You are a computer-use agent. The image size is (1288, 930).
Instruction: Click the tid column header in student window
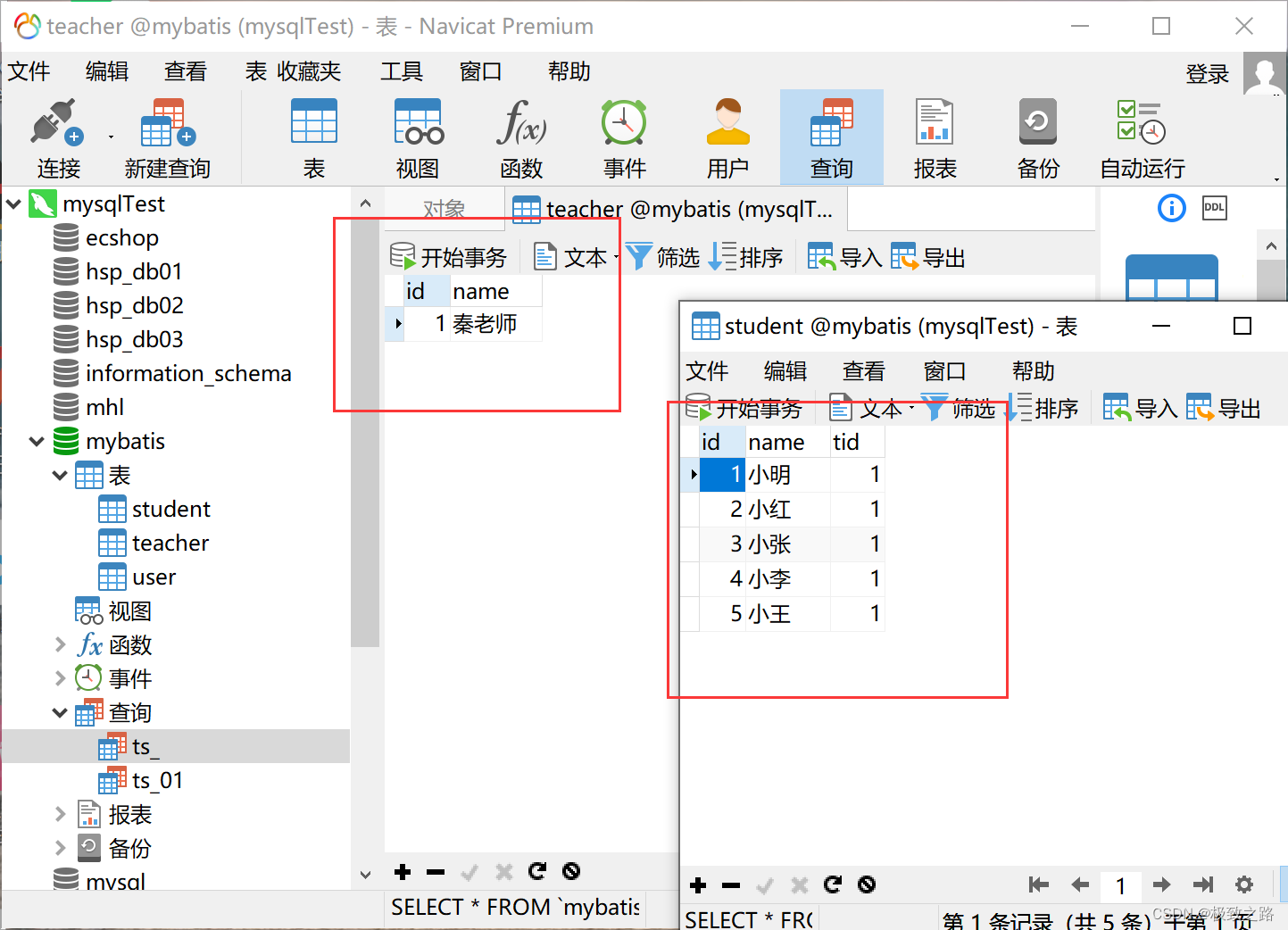[x=857, y=442]
